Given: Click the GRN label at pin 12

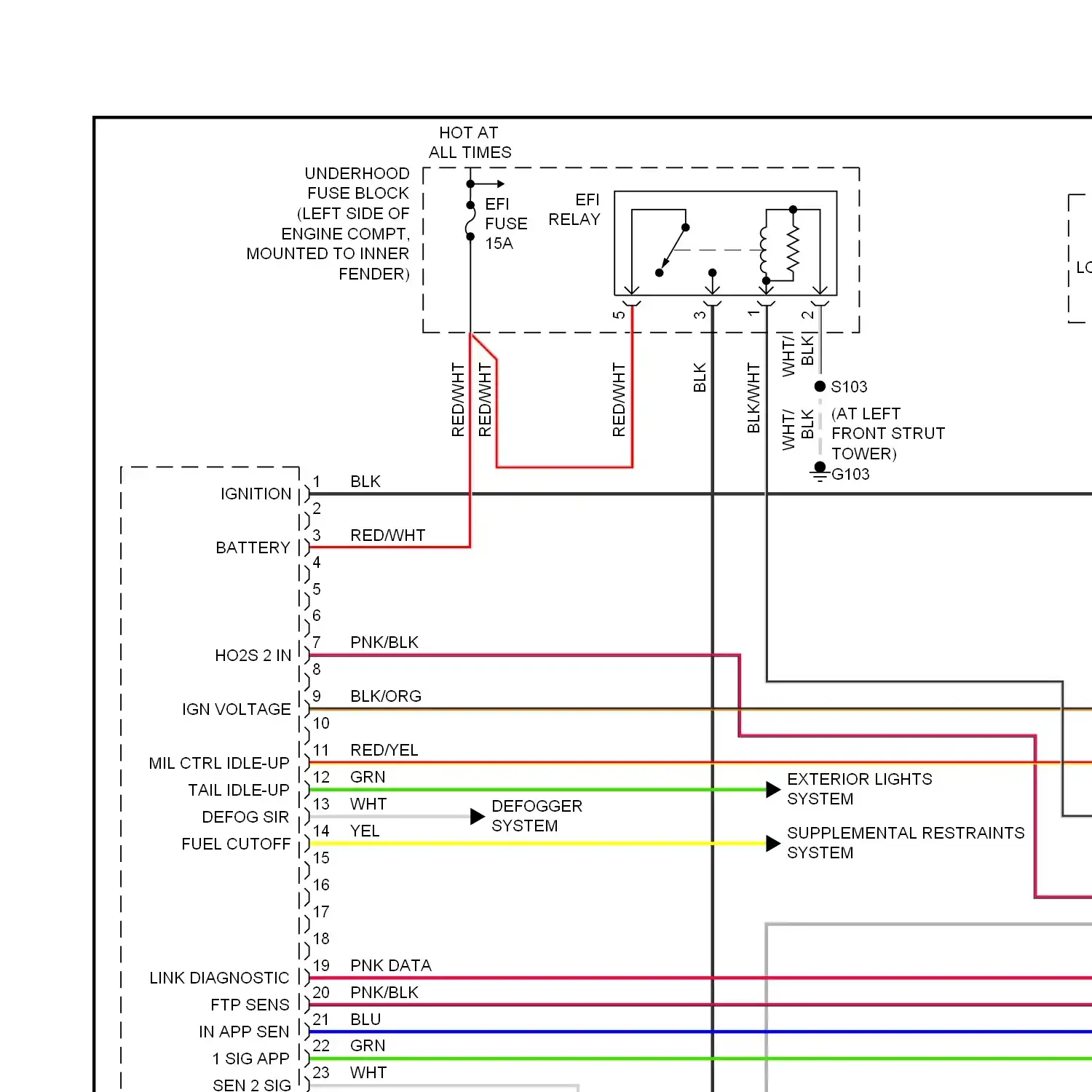Looking at the screenshot, I should 368,777.
